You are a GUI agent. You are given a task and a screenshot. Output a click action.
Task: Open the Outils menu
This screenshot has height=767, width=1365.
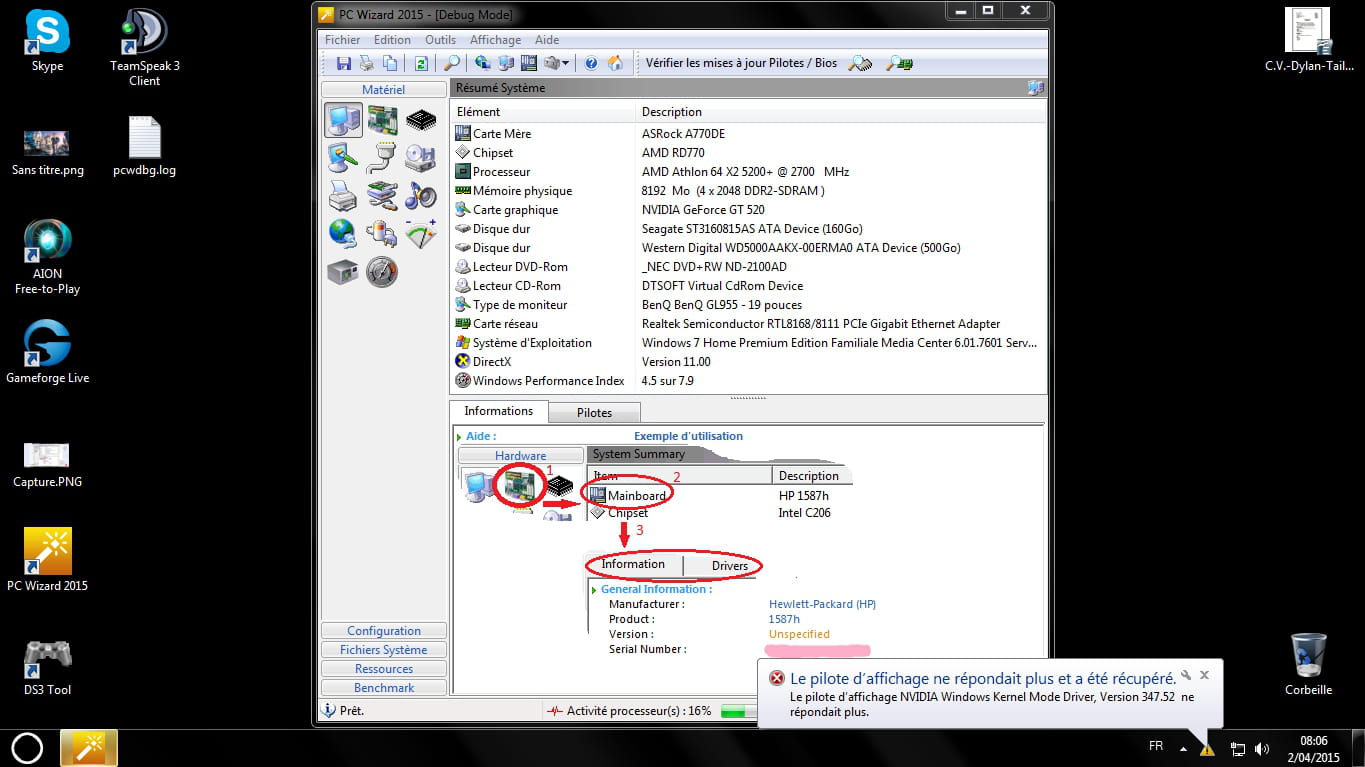(x=440, y=40)
